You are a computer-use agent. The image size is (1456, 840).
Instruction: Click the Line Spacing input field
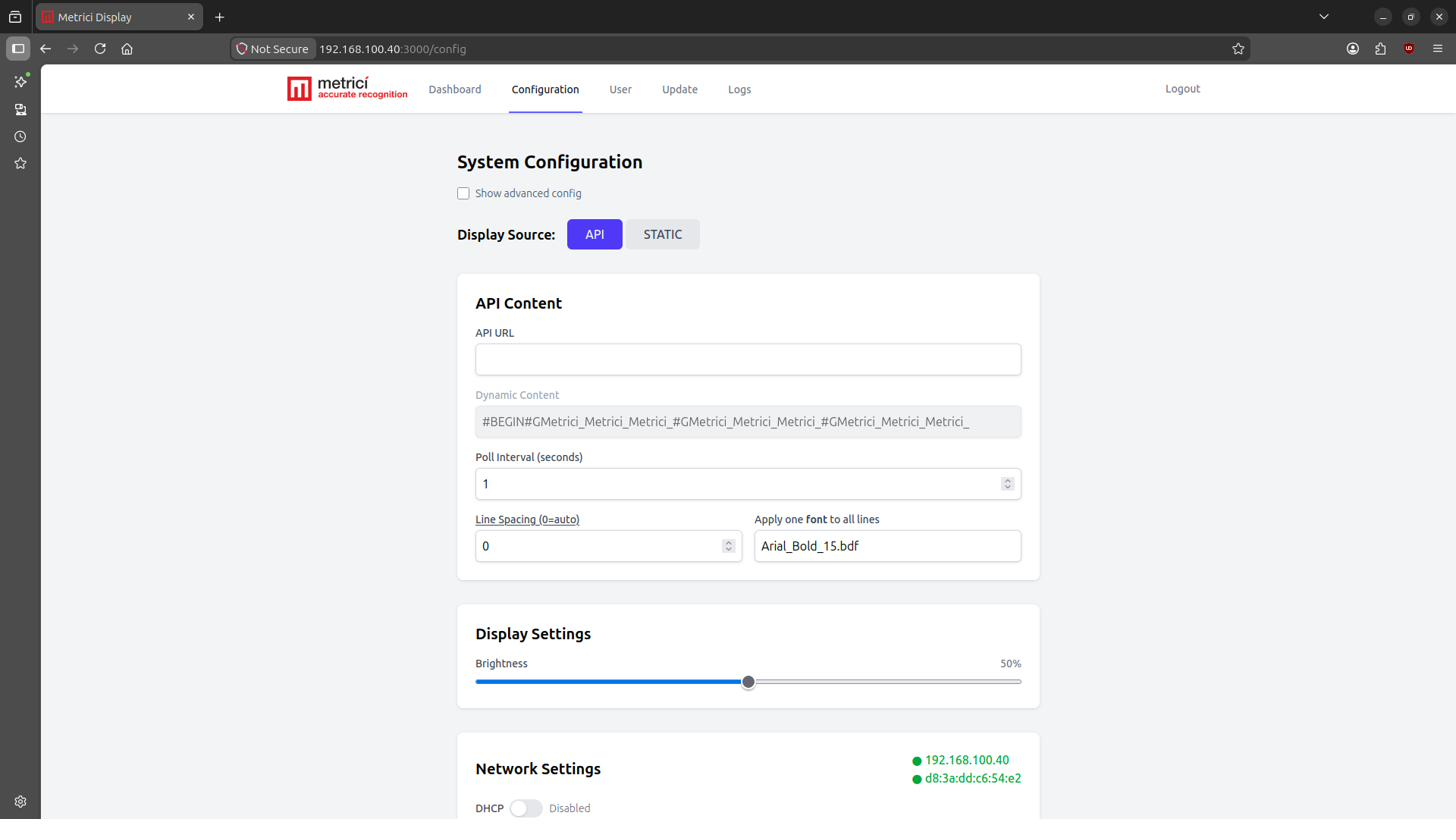(608, 547)
